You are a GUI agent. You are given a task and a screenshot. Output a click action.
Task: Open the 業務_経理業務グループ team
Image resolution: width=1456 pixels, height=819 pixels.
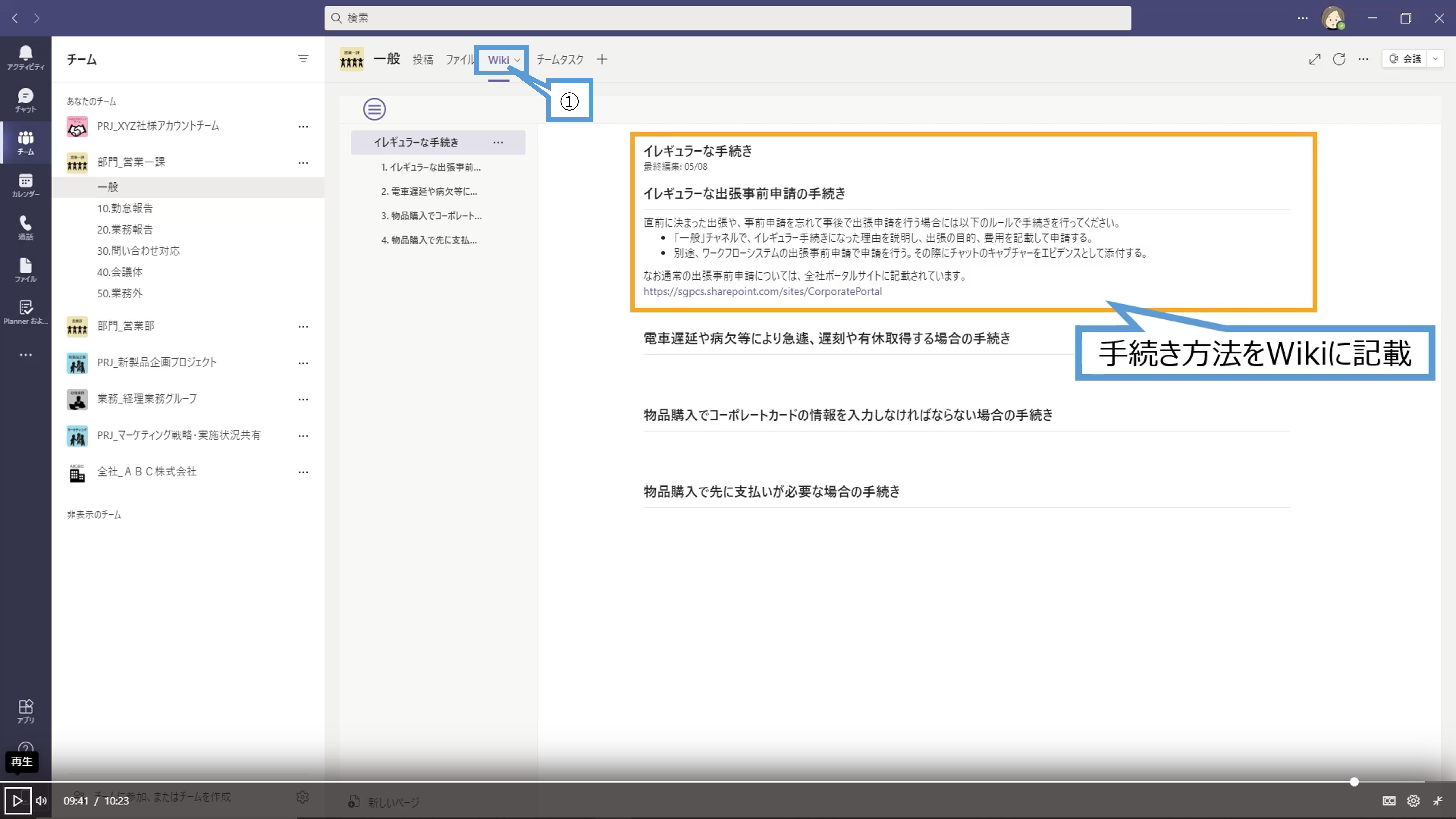[147, 399]
